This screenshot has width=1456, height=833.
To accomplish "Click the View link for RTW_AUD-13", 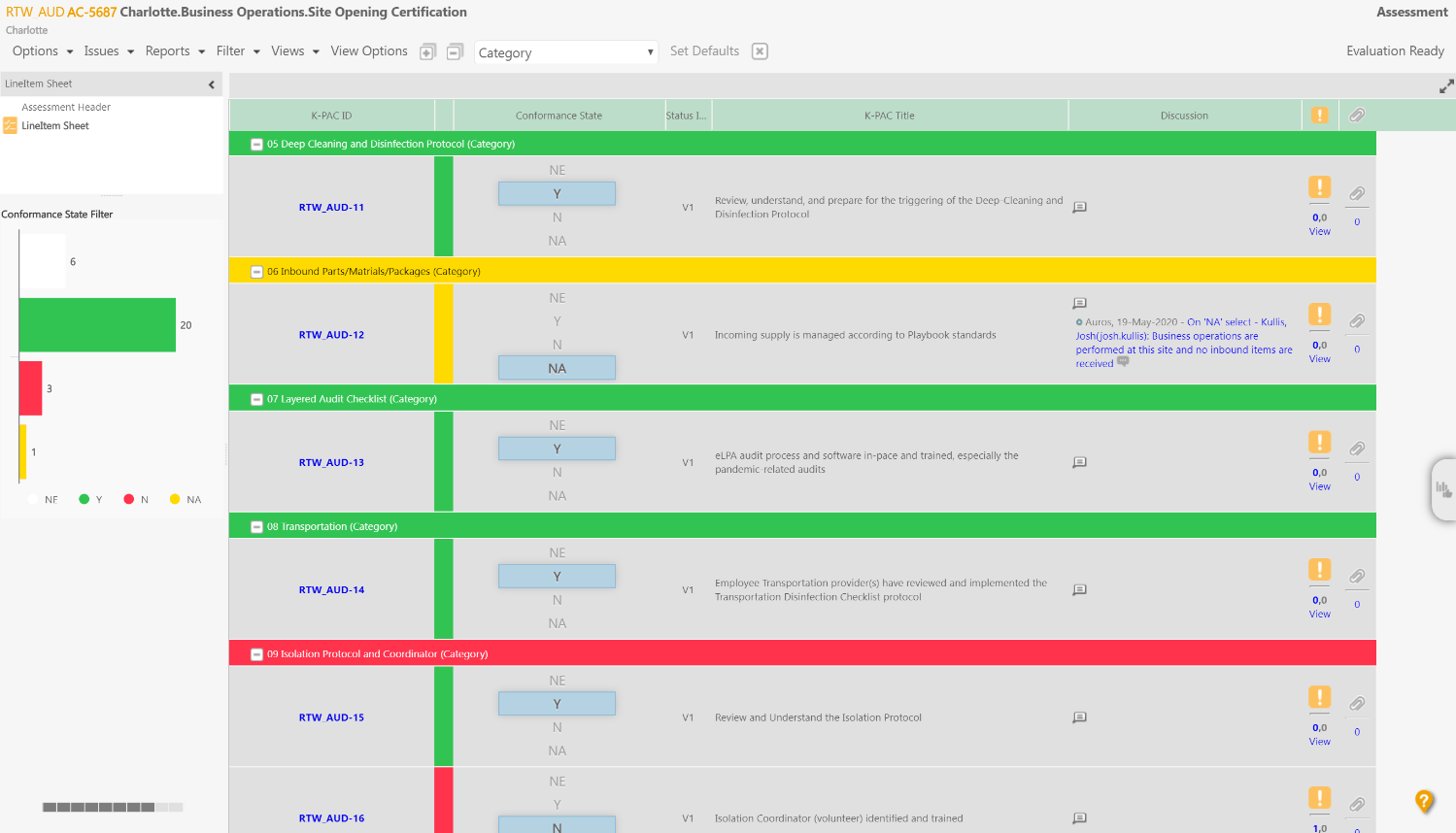I will [1319, 486].
